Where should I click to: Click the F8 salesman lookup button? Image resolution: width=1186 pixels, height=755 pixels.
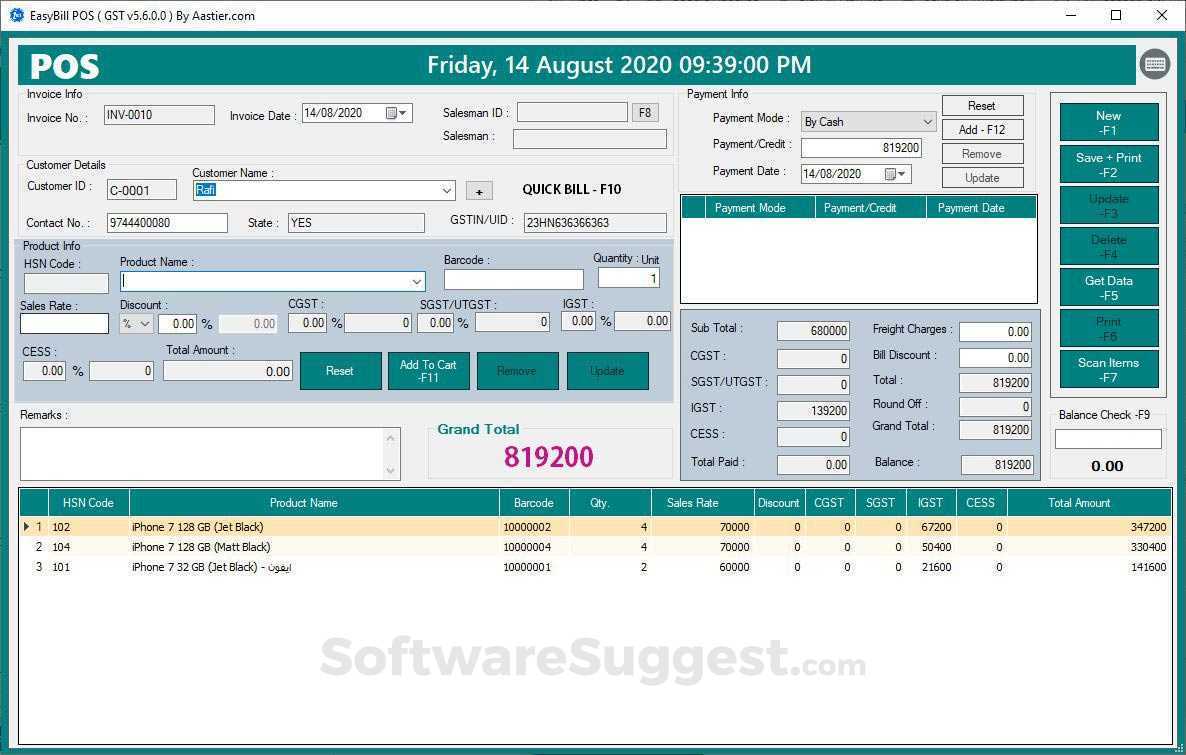644,113
